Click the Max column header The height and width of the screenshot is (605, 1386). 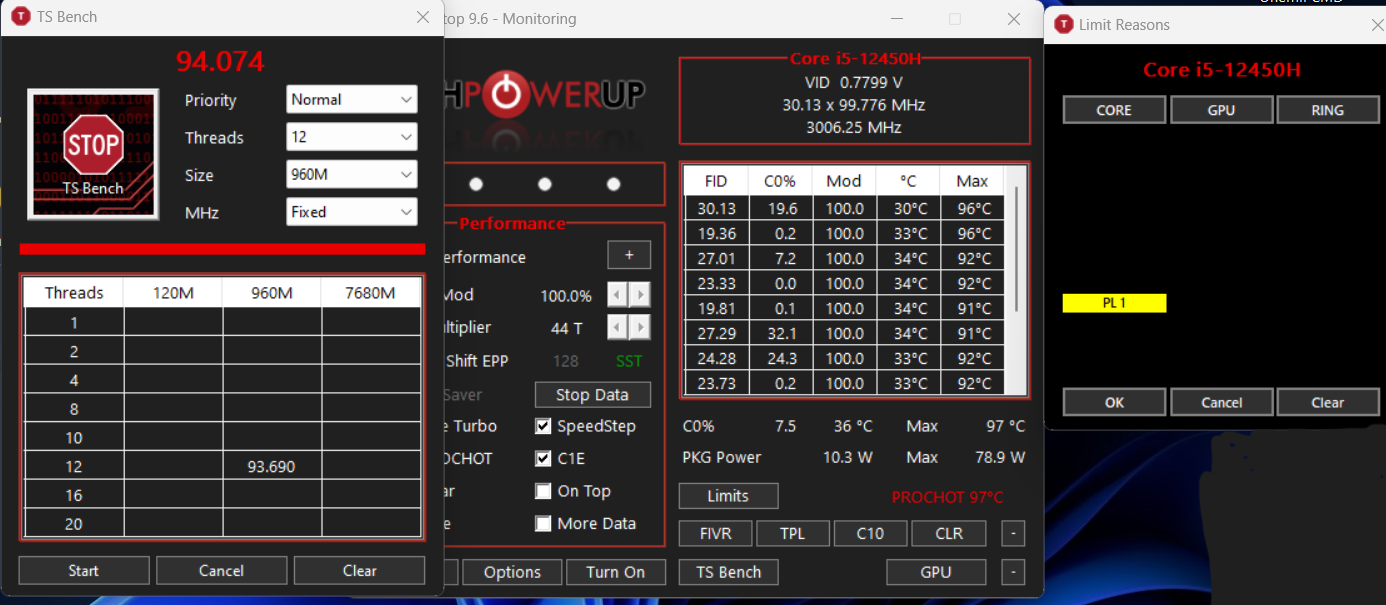click(x=972, y=181)
